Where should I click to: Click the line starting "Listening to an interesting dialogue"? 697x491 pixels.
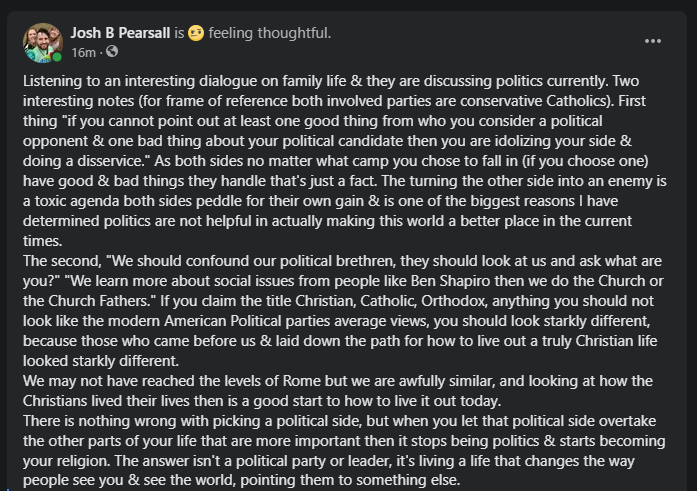point(331,81)
